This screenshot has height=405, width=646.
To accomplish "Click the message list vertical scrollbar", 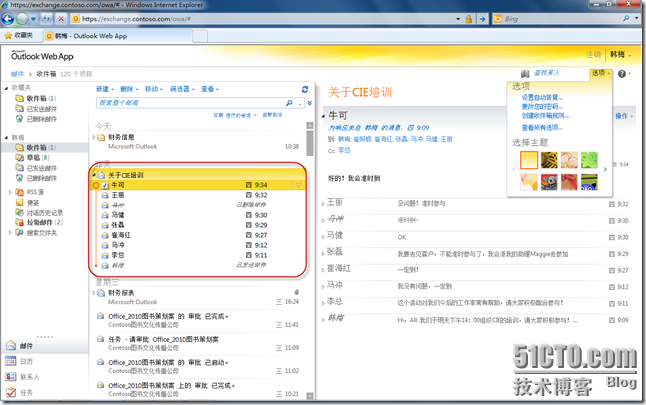I will click(310, 260).
